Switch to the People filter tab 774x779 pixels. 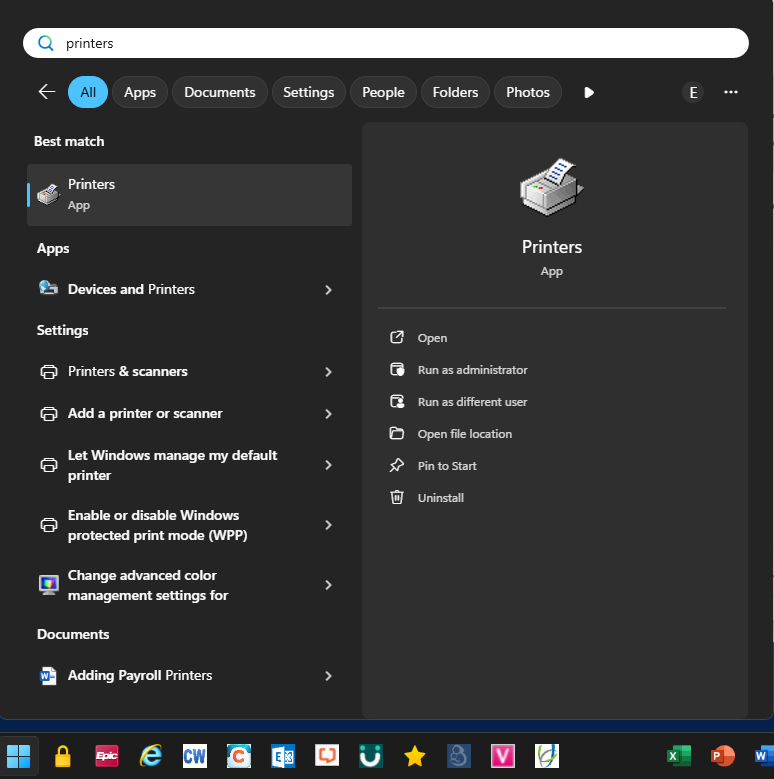(x=383, y=92)
